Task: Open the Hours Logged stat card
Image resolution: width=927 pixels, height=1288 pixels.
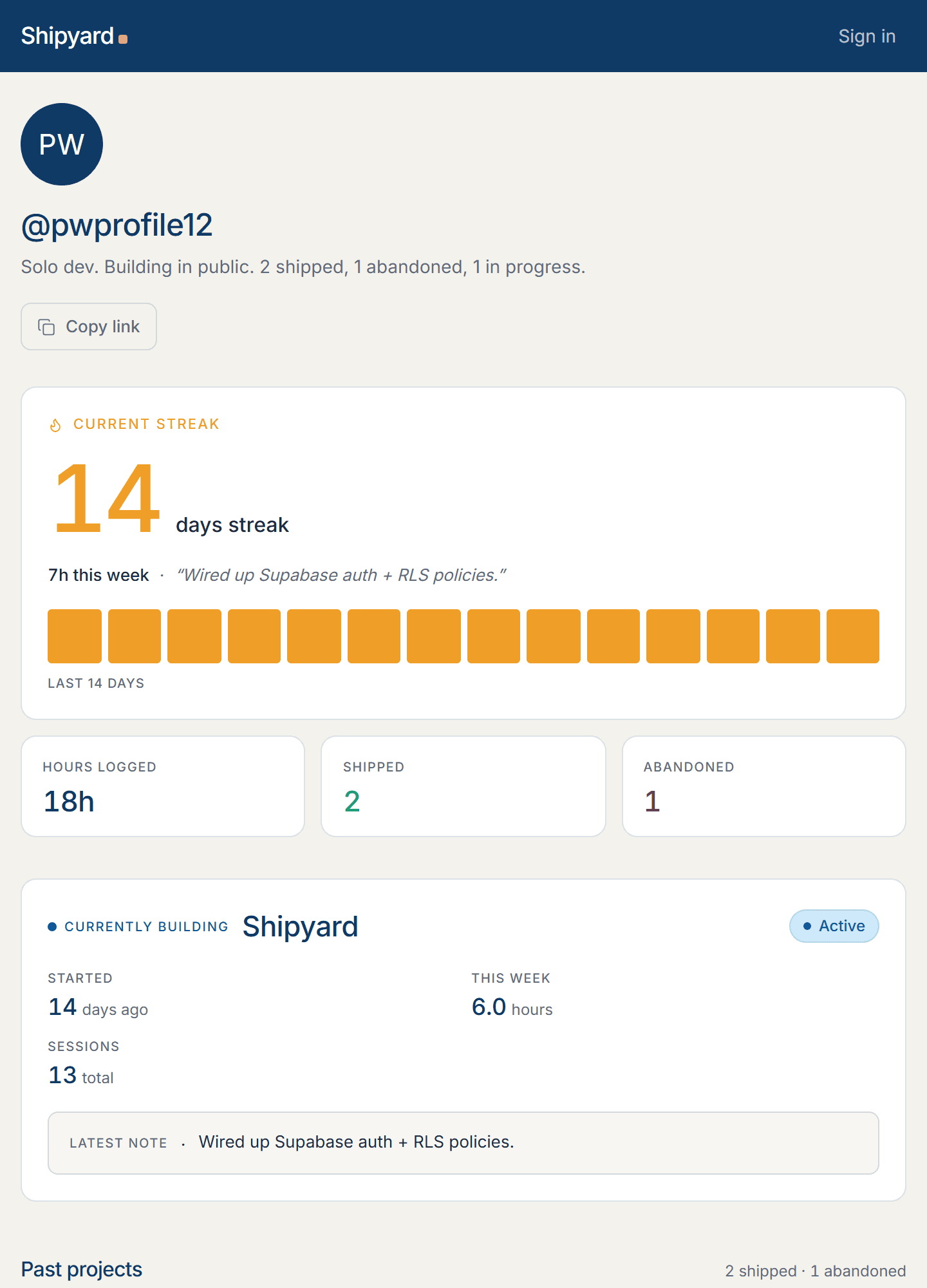Action: tap(163, 786)
